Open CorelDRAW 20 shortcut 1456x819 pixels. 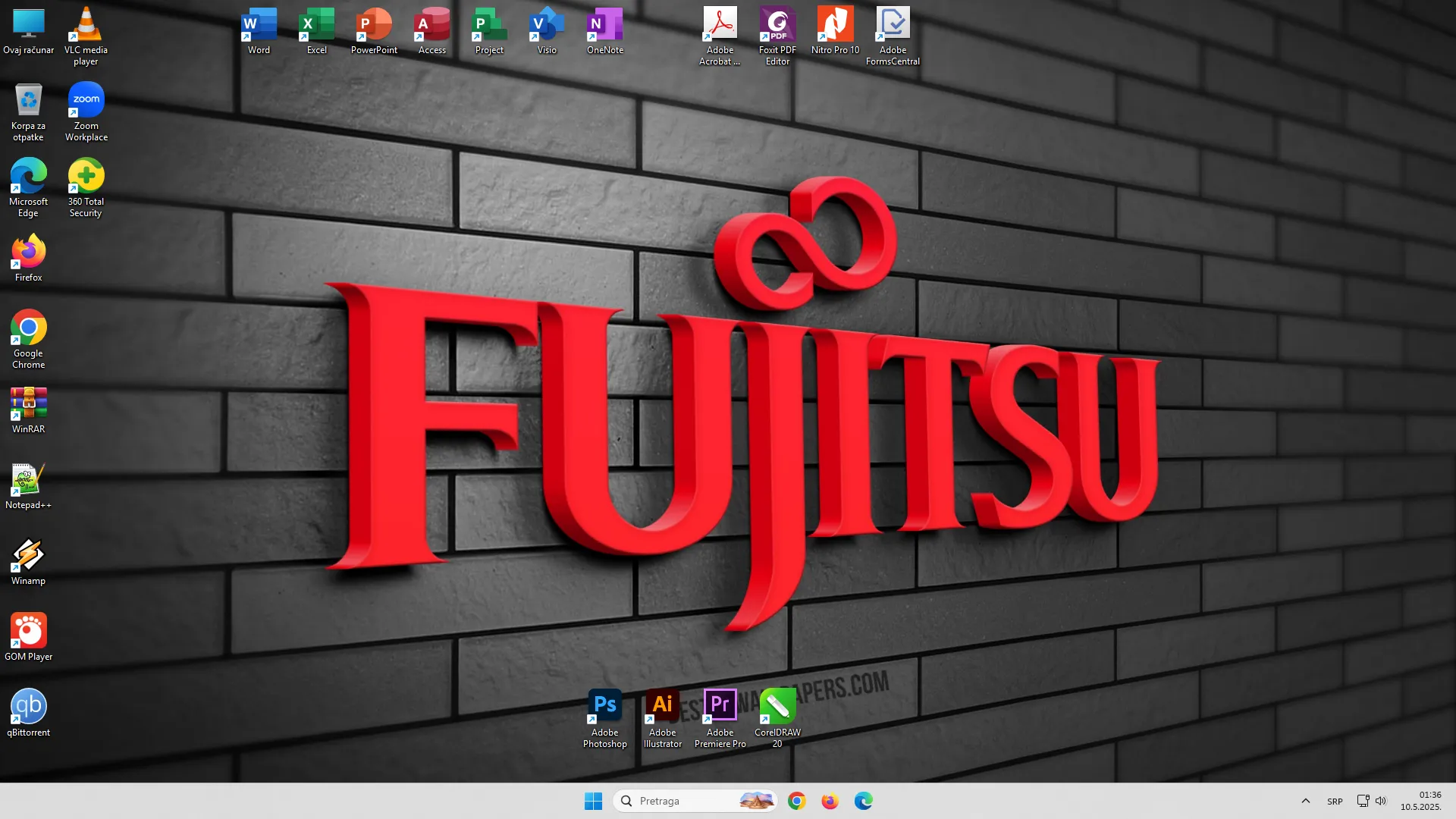(x=777, y=718)
